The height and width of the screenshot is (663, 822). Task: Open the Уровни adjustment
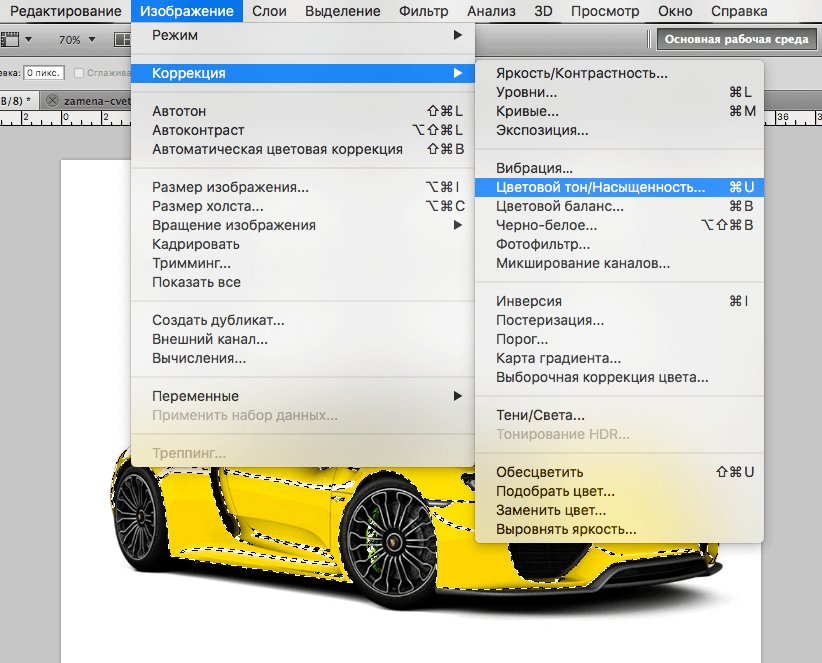click(619, 92)
